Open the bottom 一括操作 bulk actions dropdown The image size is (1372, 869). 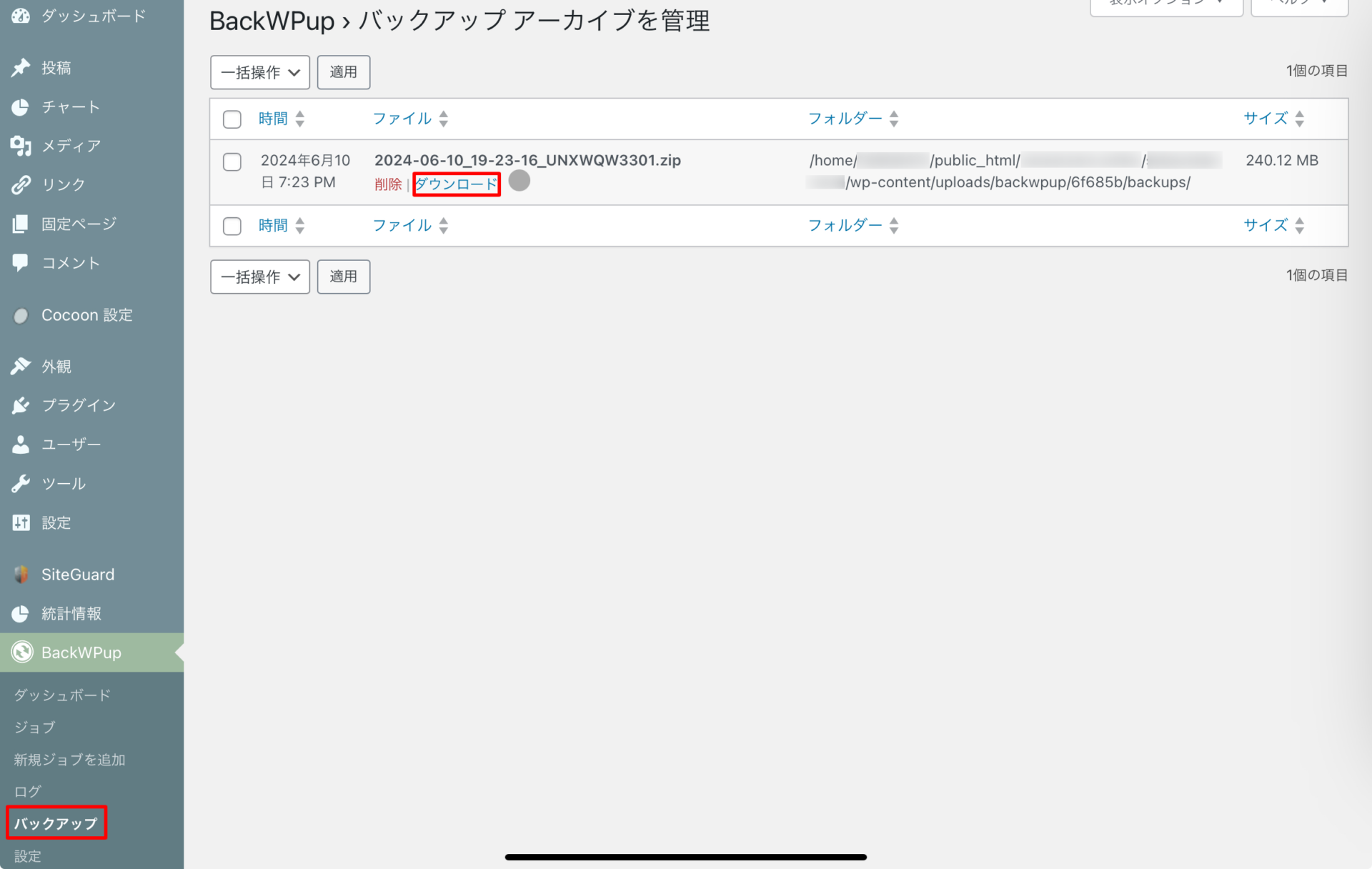pyautogui.click(x=259, y=277)
